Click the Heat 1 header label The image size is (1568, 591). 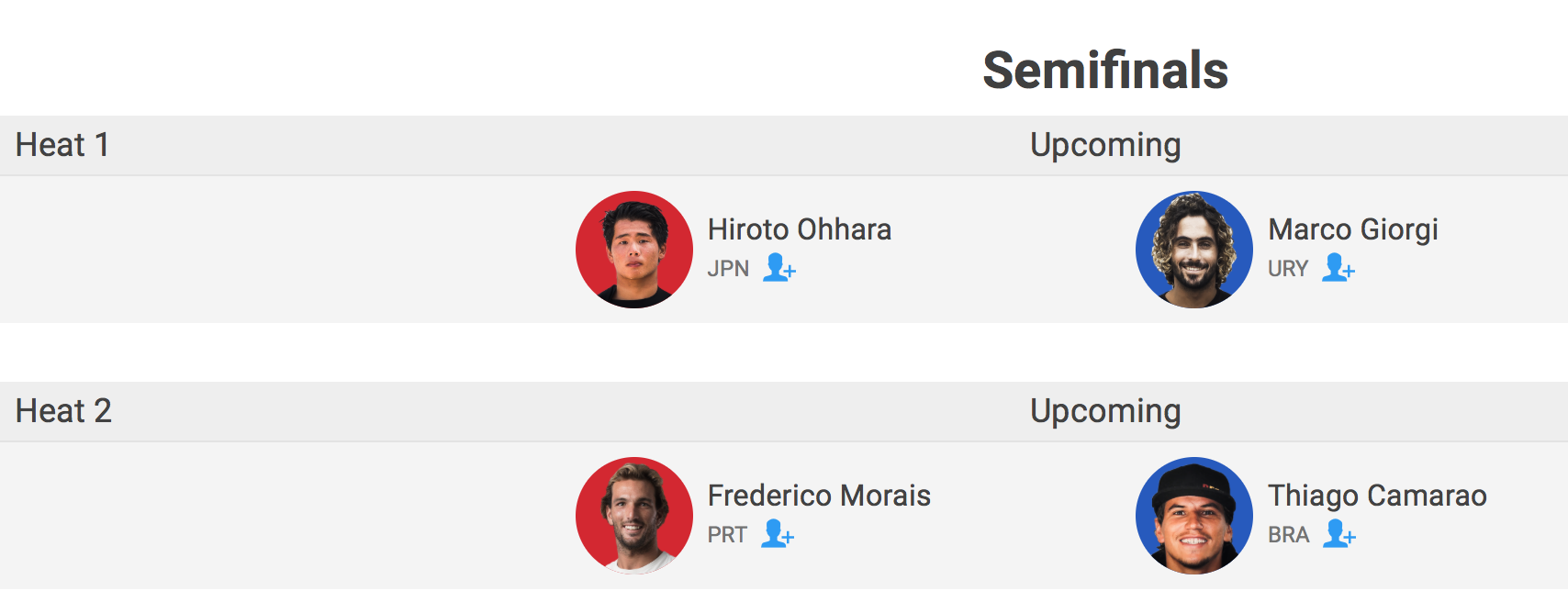(62, 145)
